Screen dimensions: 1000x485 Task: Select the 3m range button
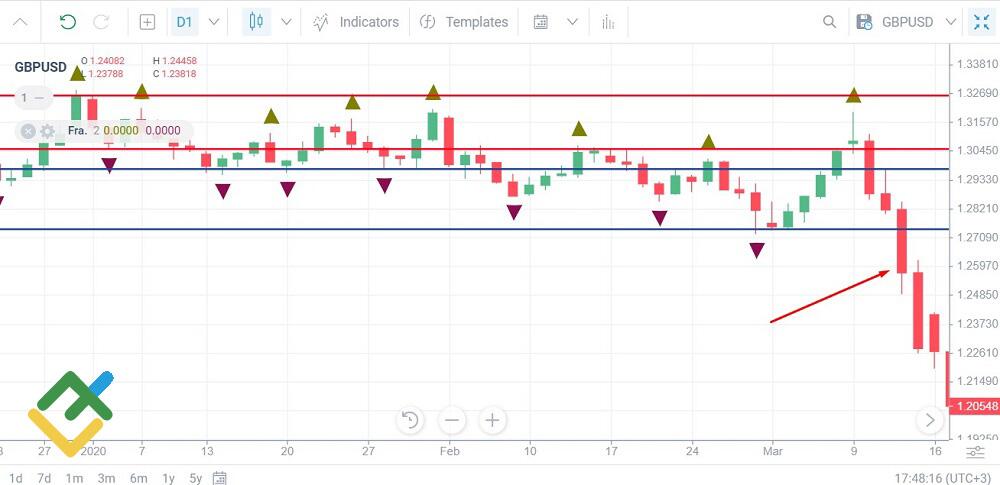point(106,478)
